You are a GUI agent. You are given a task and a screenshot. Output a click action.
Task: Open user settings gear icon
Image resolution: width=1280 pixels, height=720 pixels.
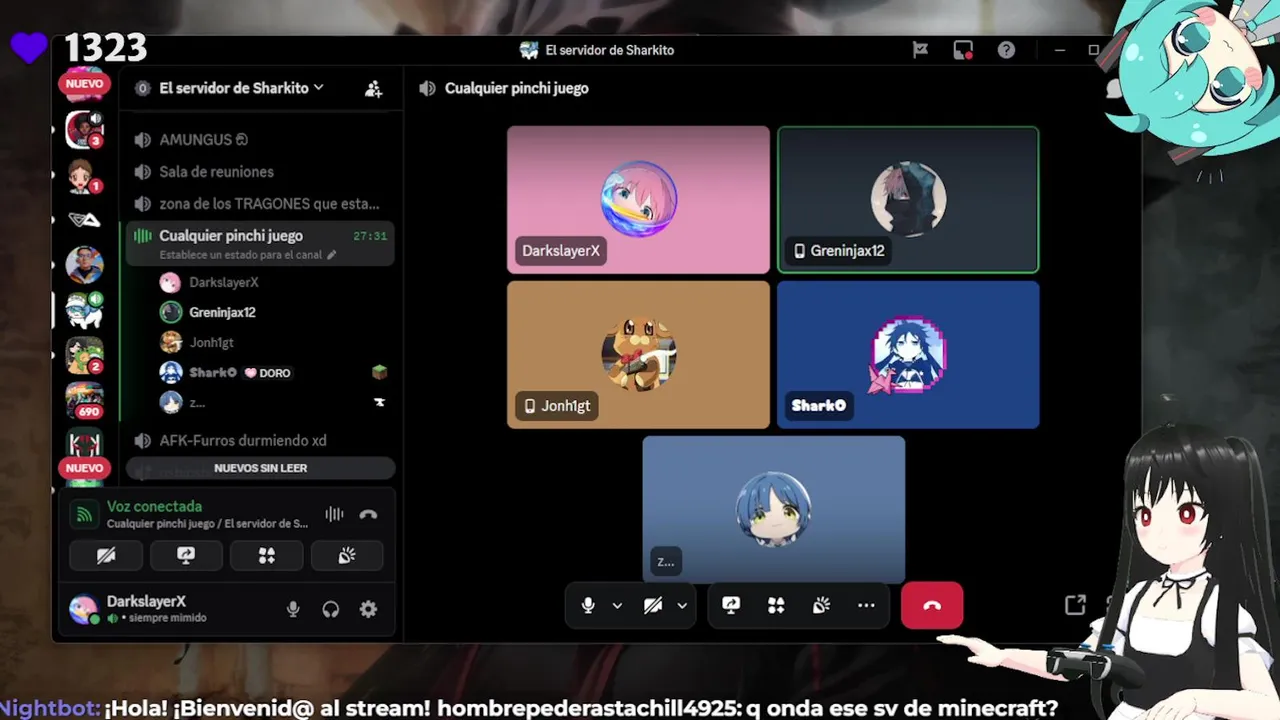(368, 609)
